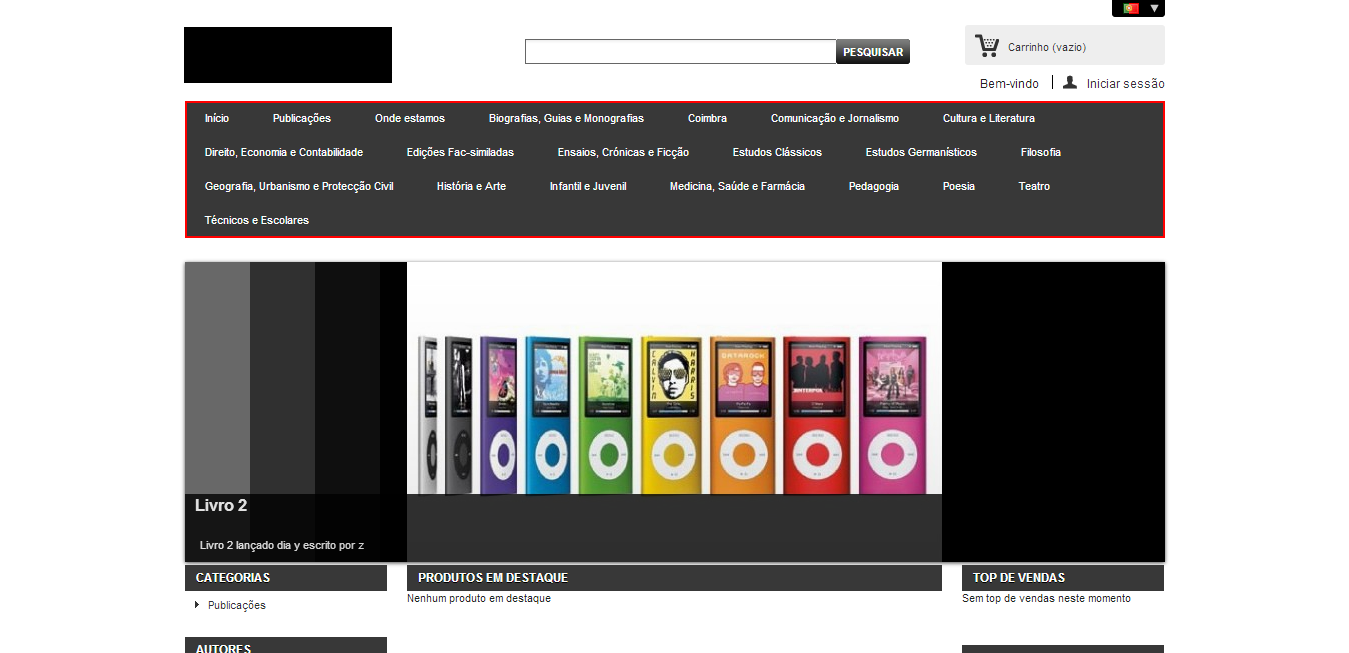Open Técnicos e Escolares category
The width and height of the screenshot is (1349, 653).
[x=257, y=220]
